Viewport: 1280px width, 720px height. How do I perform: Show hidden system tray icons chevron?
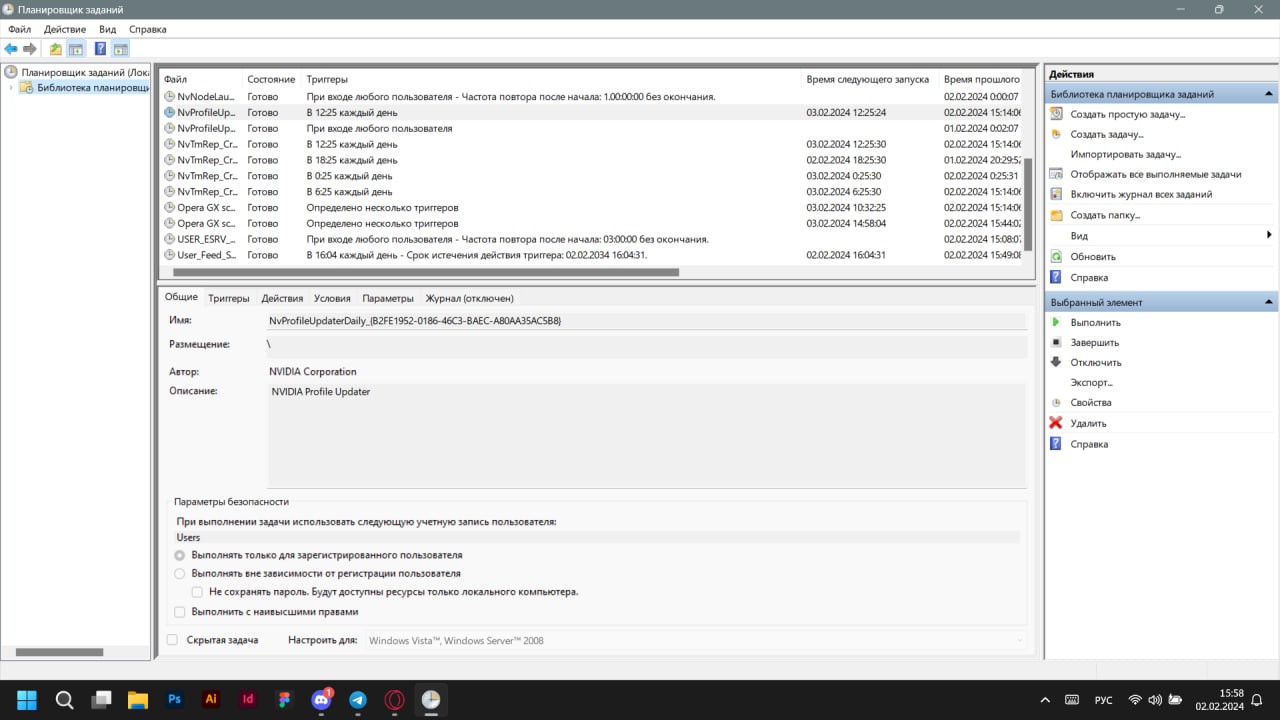point(1046,700)
